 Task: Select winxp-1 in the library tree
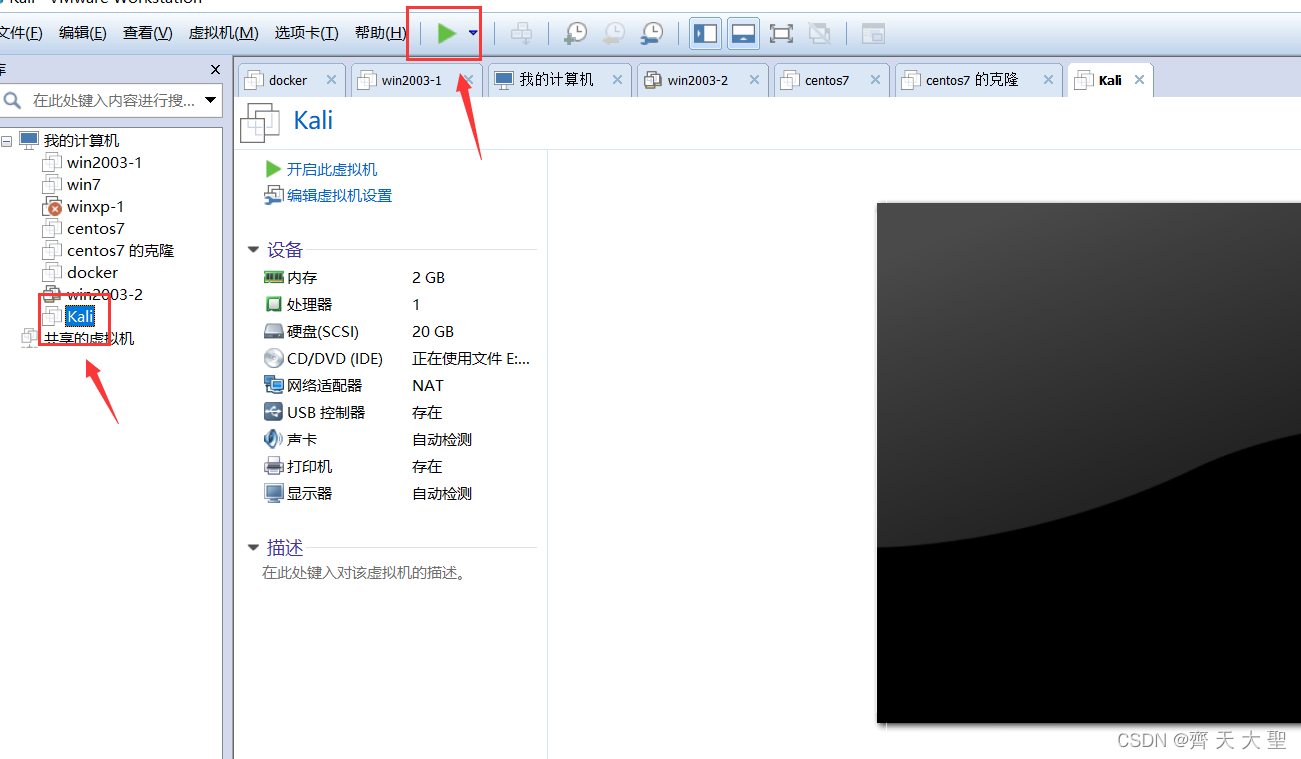point(95,207)
